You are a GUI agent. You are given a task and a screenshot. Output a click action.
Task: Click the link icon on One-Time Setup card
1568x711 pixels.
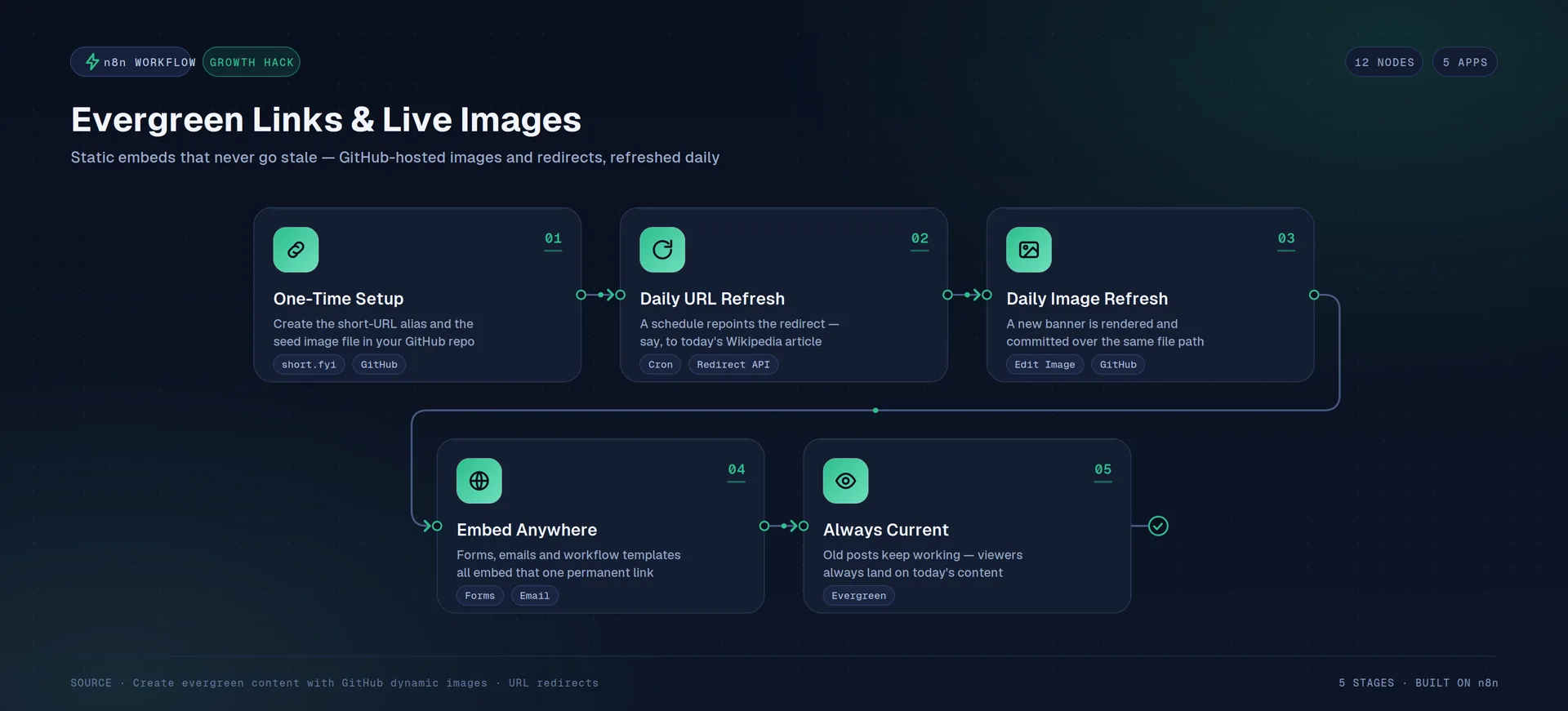(x=296, y=250)
